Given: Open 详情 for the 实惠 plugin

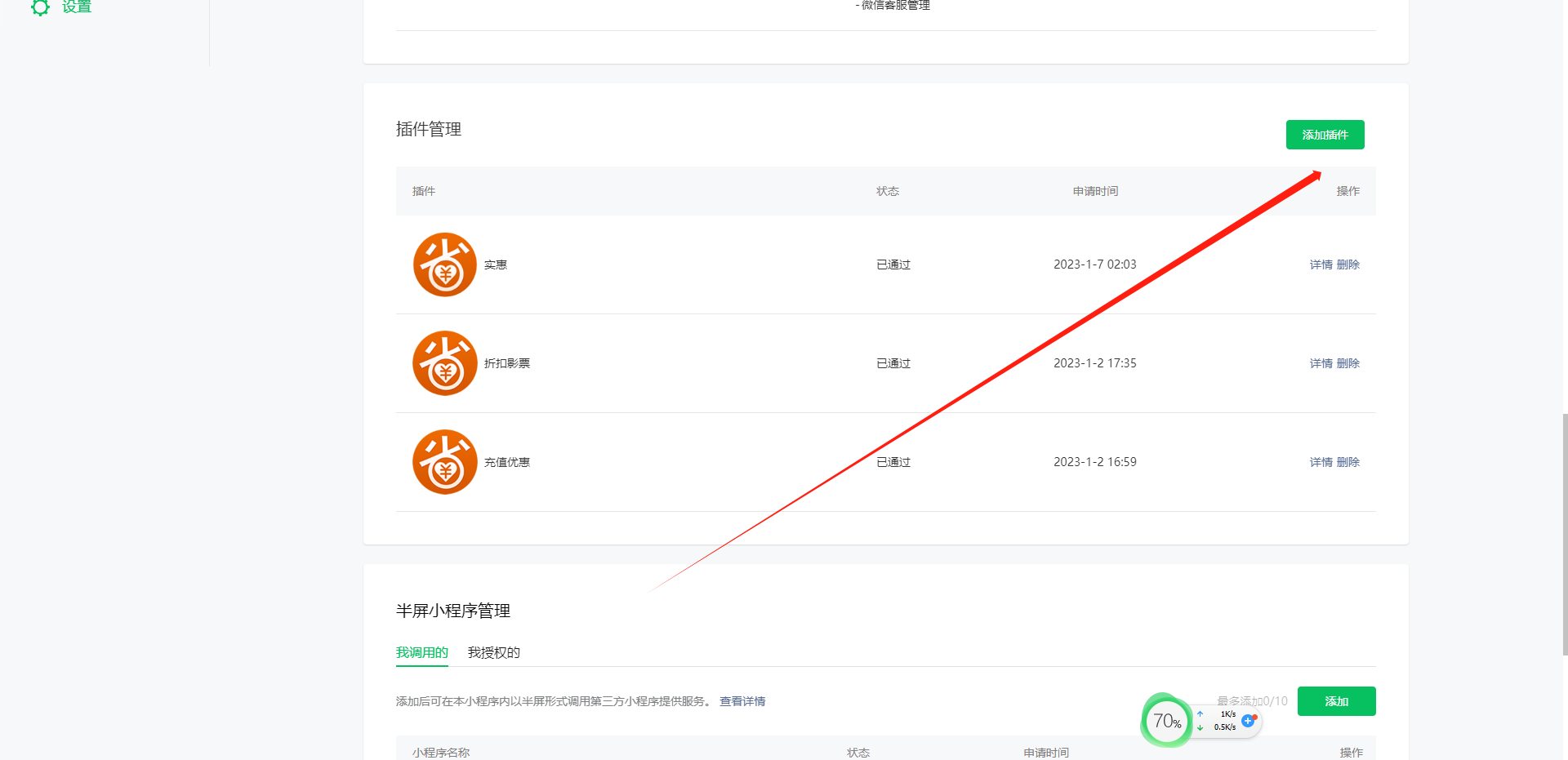Looking at the screenshot, I should click(x=1321, y=264).
